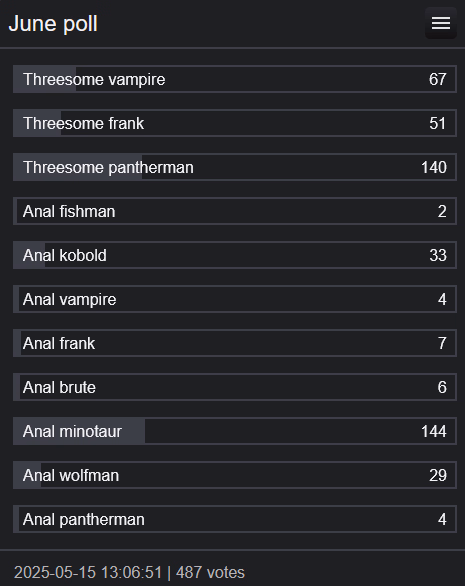Choose the Anal vampire poll entry
The height and width of the screenshot is (586, 465).
(x=235, y=299)
